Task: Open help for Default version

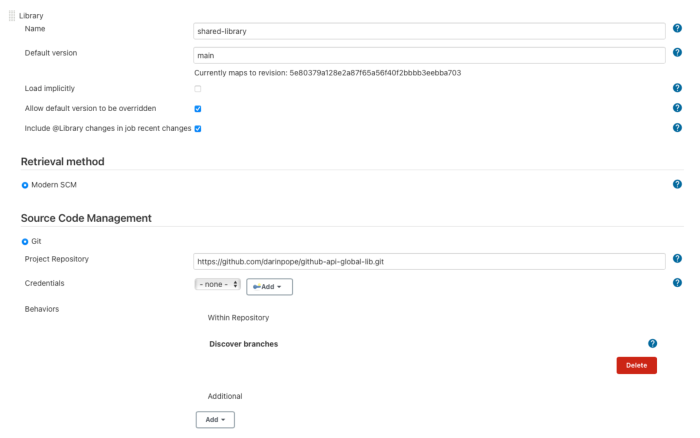Action: [x=677, y=52]
